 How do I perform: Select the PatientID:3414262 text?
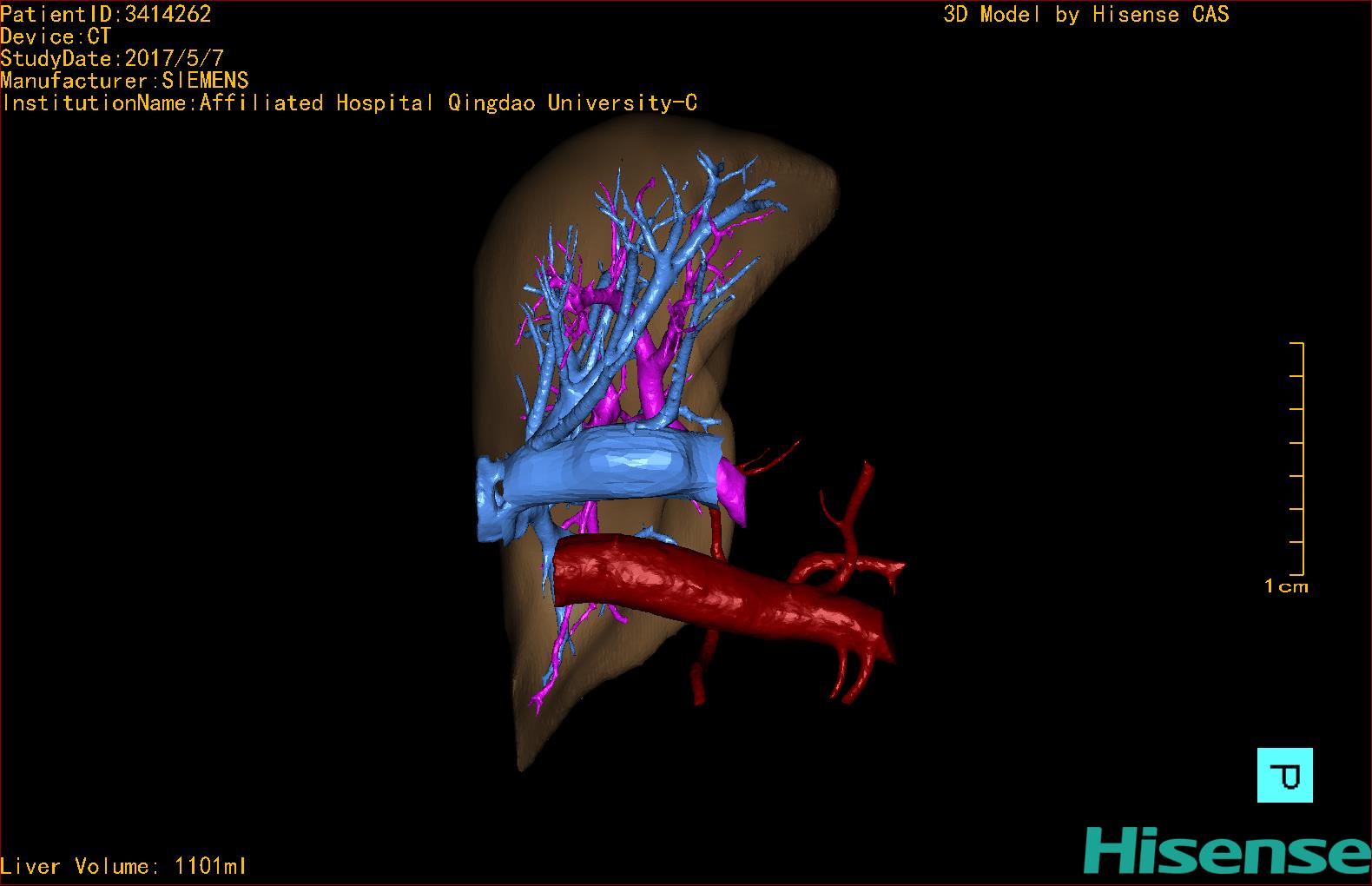pos(106,14)
